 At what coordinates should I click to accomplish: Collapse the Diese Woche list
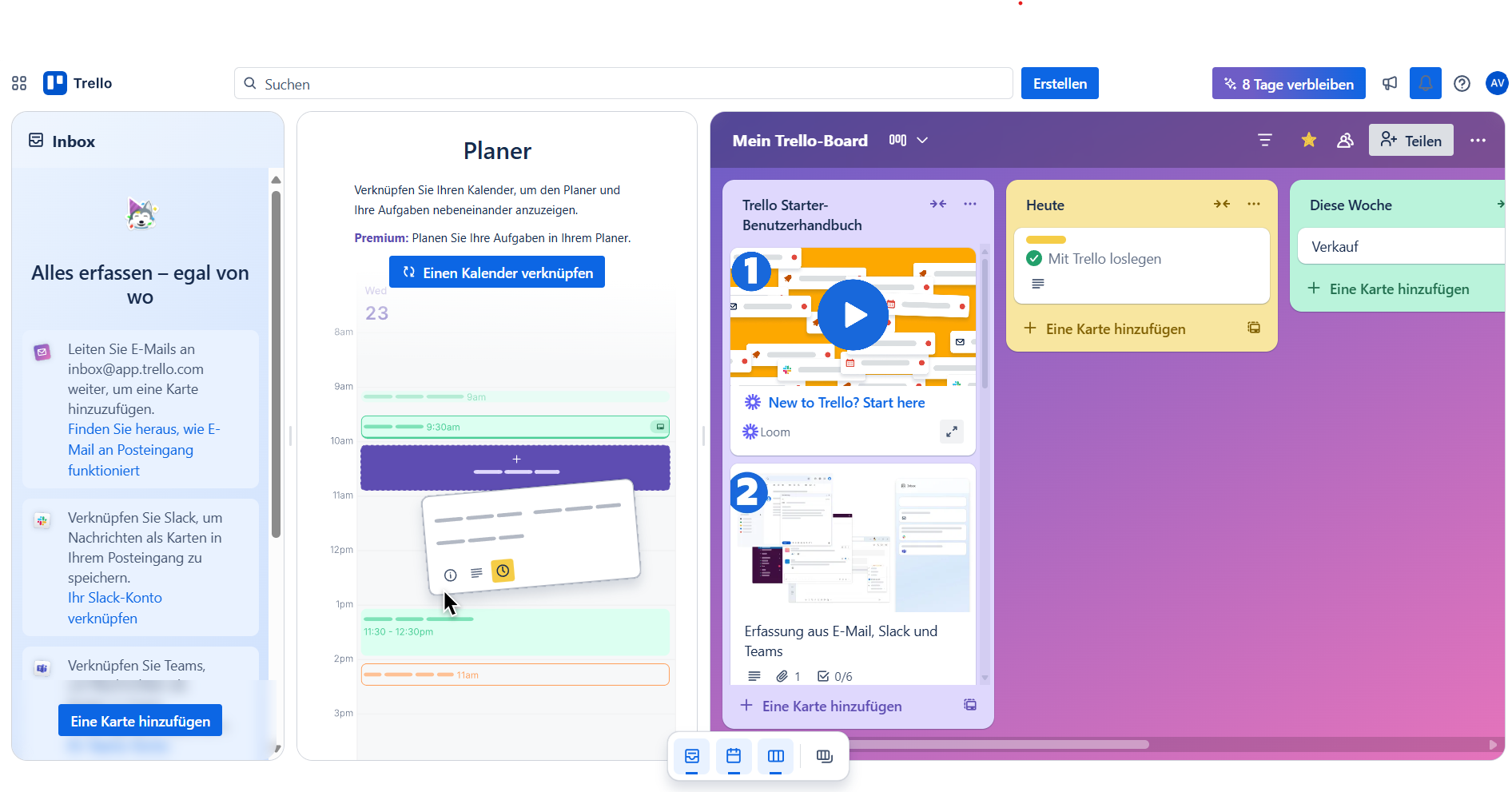click(x=1500, y=204)
